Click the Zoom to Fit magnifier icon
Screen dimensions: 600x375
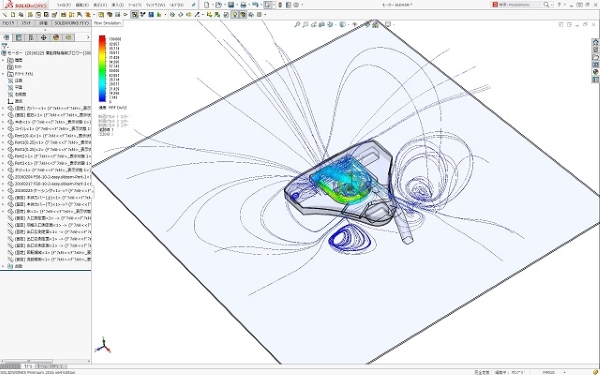click(x=297, y=24)
